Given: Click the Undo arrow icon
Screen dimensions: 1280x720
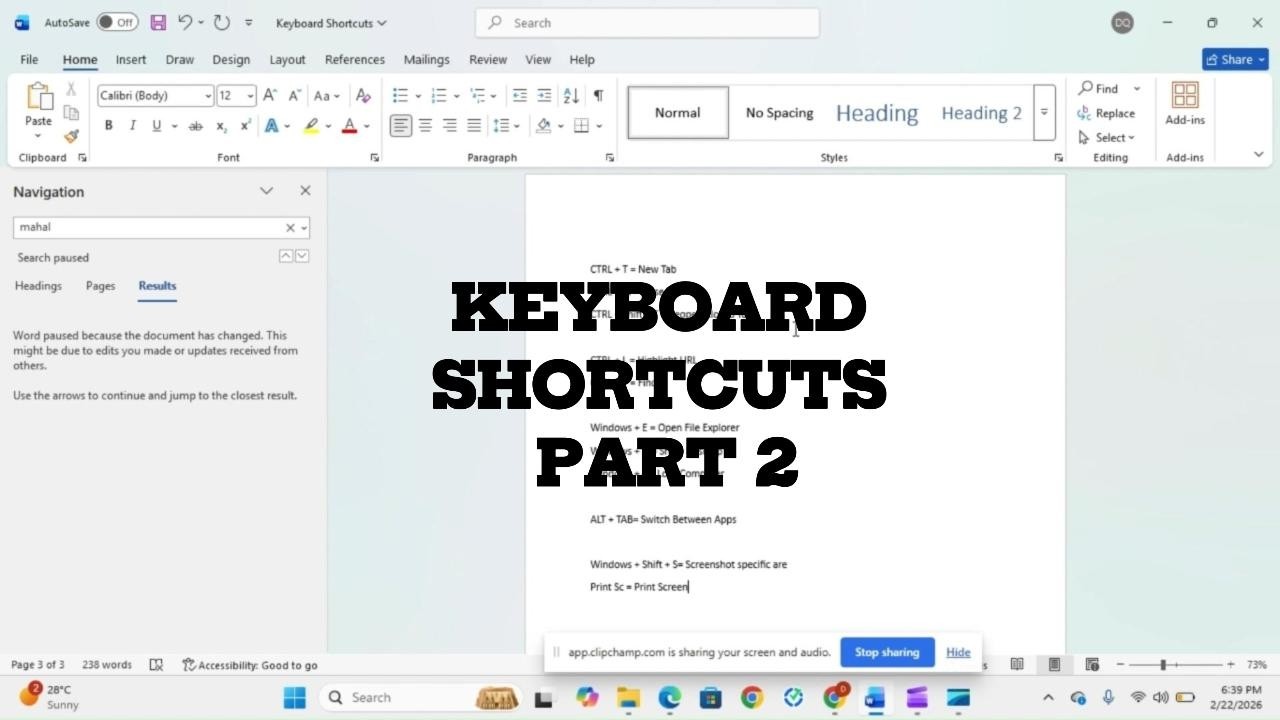Looking at the screenshot, I should [185, 22].
